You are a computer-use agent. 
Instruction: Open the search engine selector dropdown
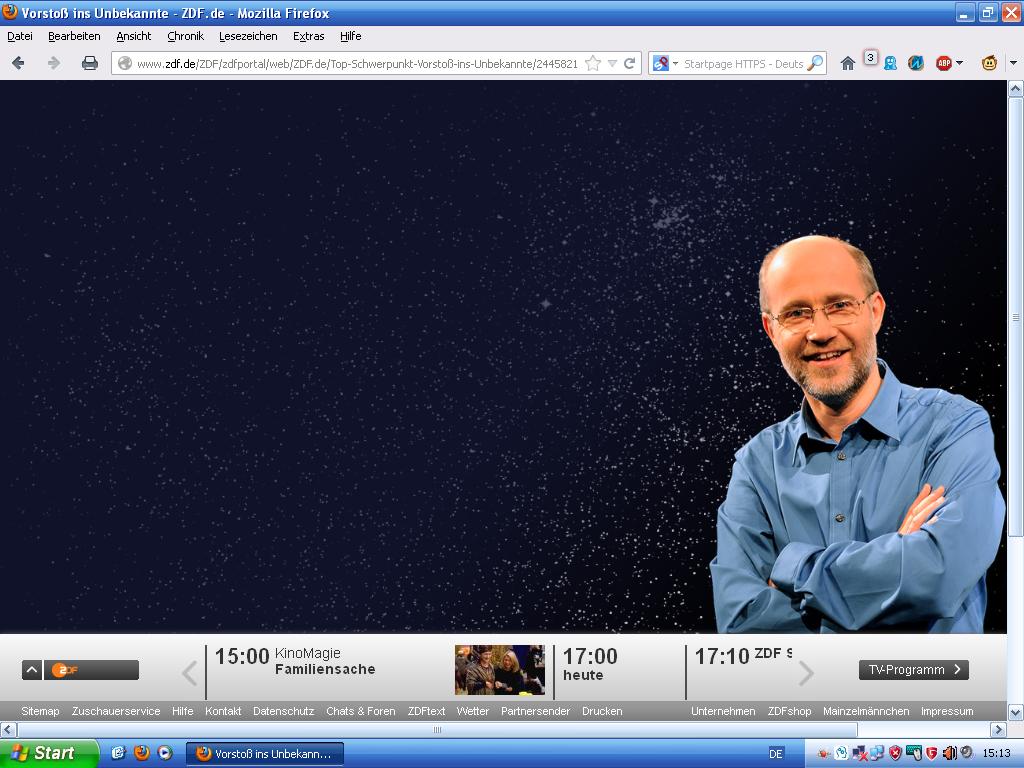[675, 63]
